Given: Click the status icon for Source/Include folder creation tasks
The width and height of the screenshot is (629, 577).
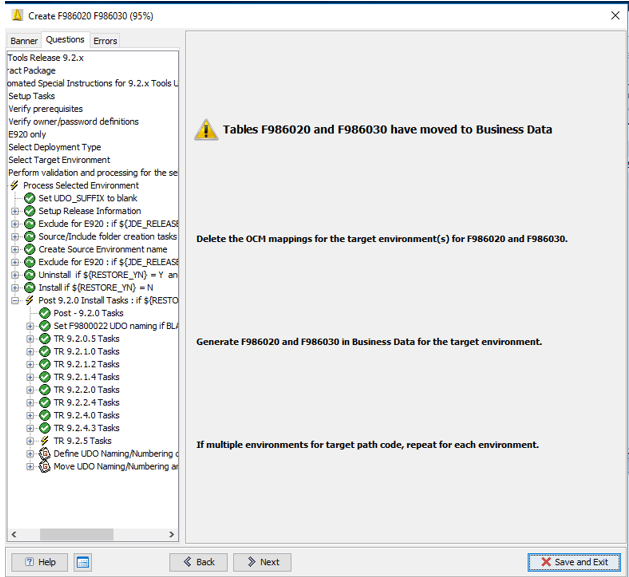Looking at the screenshot, I should (x=30, y=237).
